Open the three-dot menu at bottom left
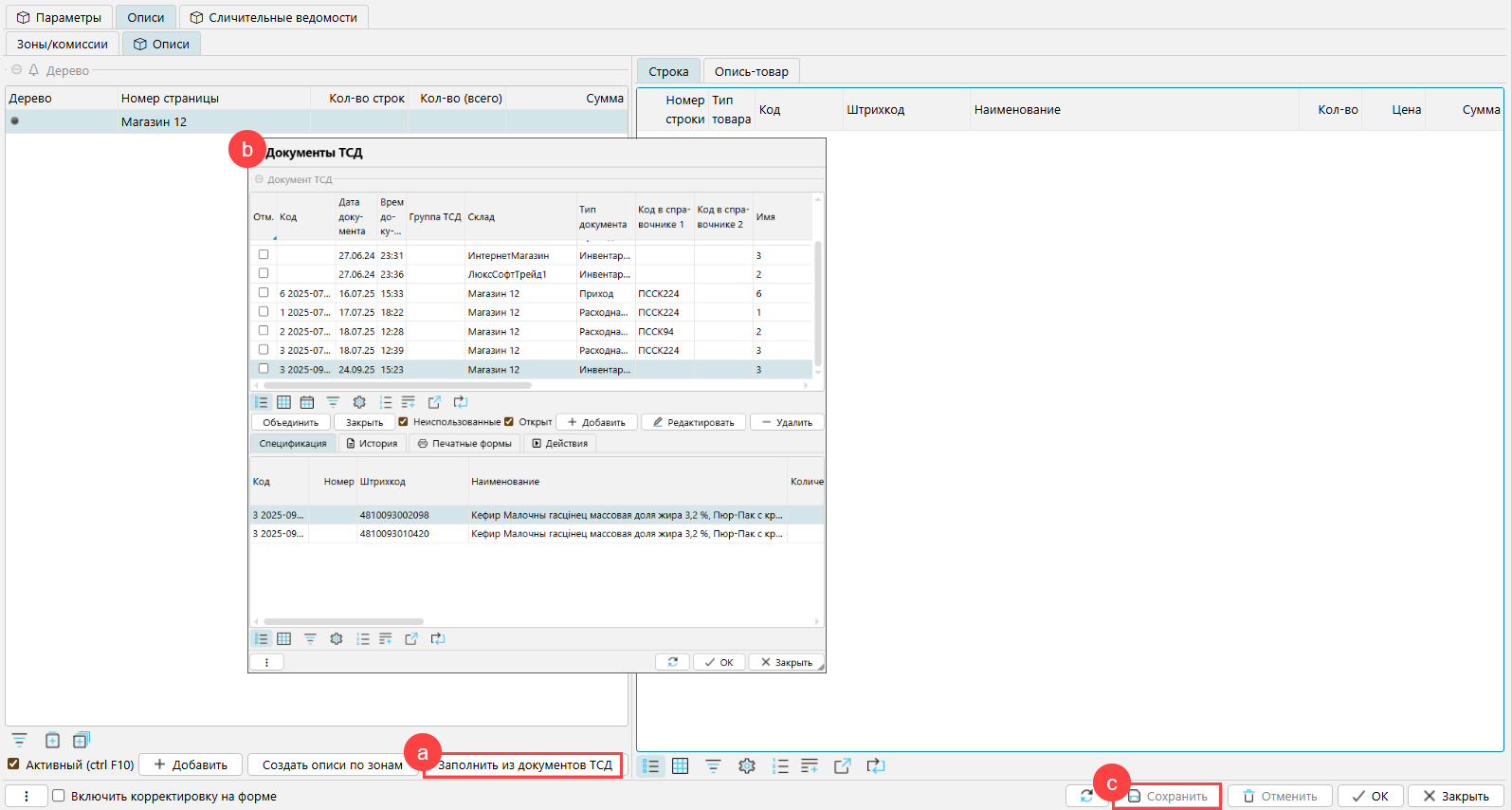Screen dimensions: 1512x810 27,797
